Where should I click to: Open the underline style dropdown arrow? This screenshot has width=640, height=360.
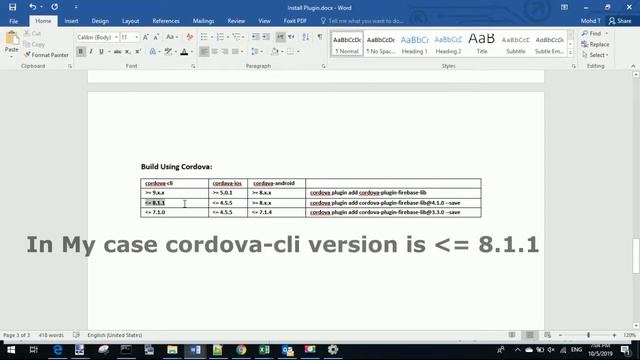coord(109,51)
